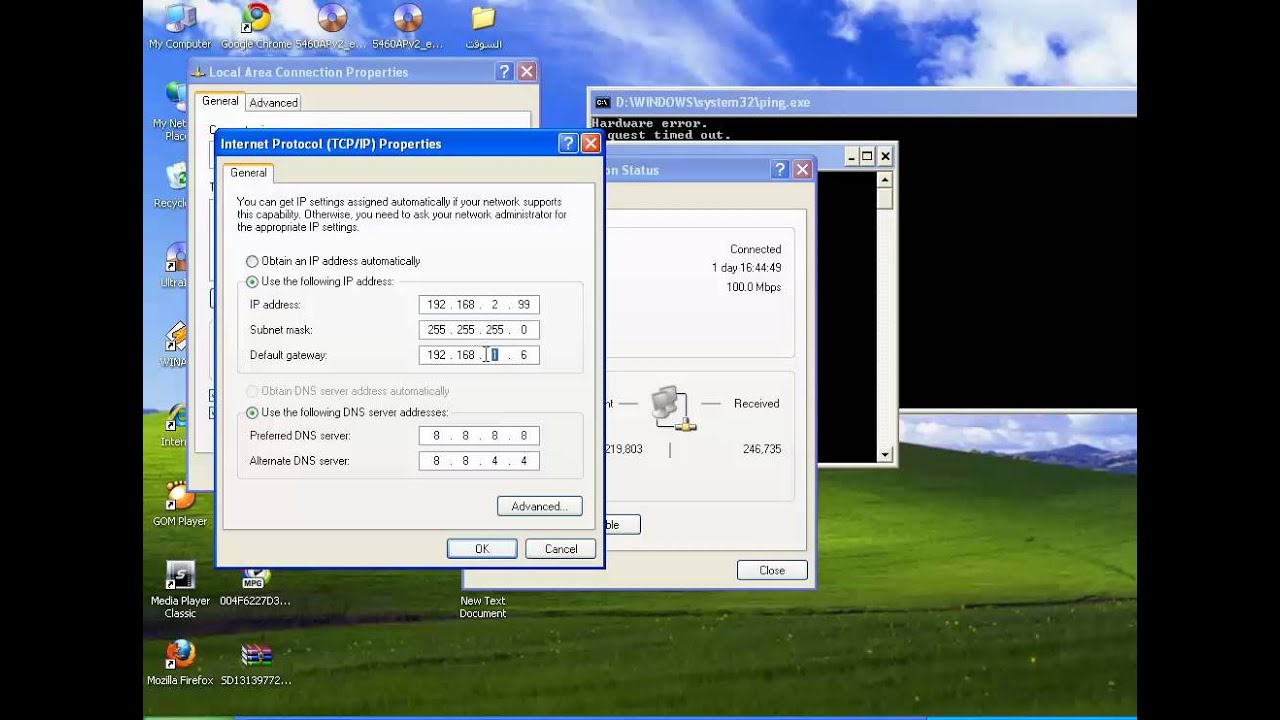The width and height of the screenshot is (1280, 720).
Task: Click the Connected status text
Action: (x=755, y=249)
